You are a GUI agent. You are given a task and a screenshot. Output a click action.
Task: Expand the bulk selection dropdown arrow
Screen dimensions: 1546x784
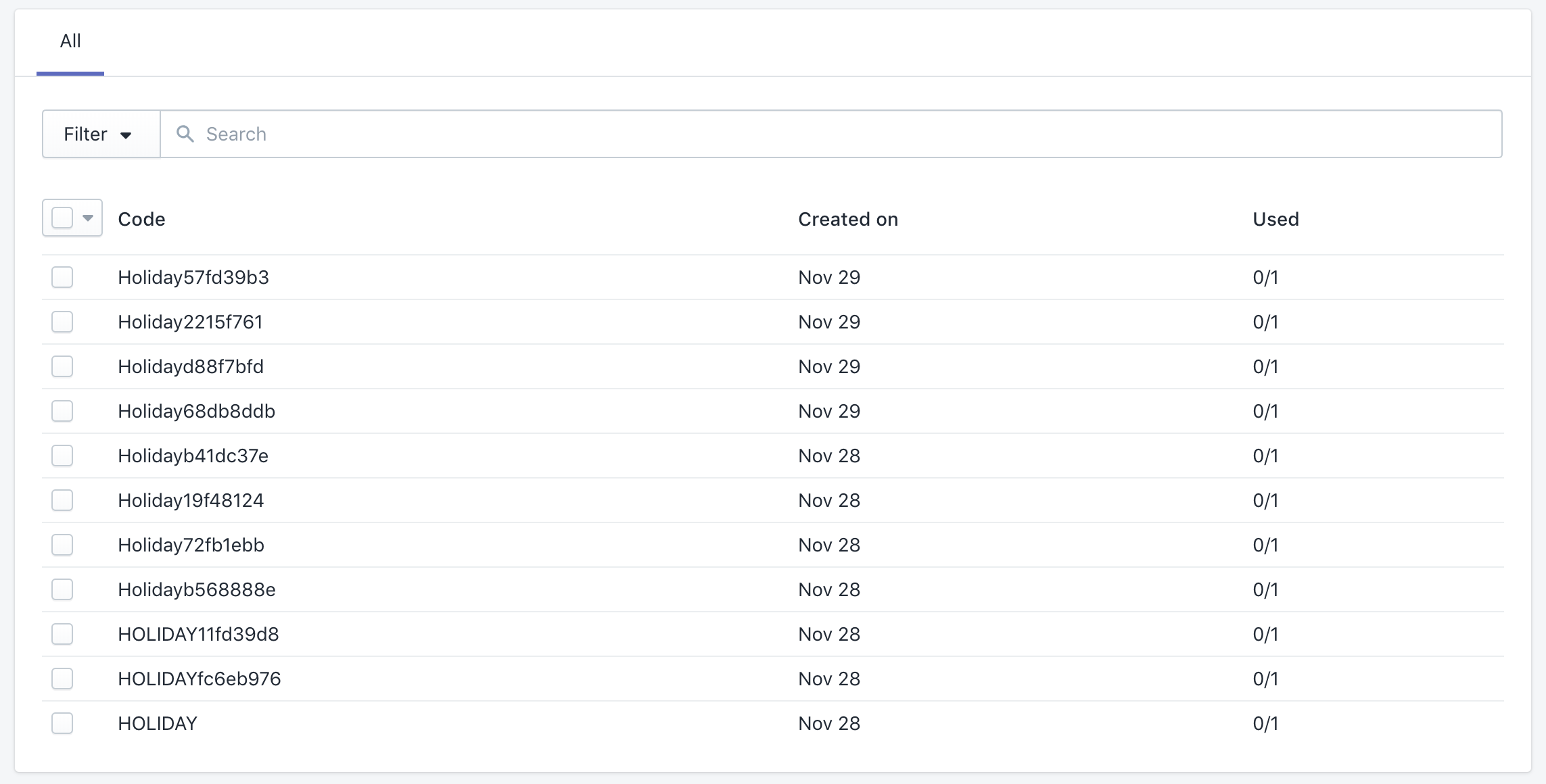[88, 218]
